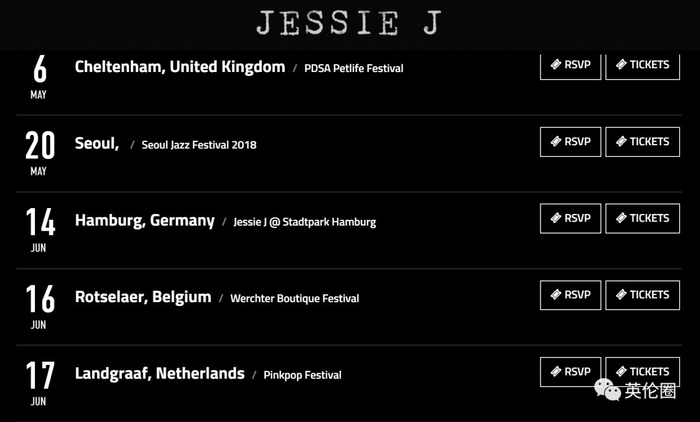Screen dimensions: 700x422
Task: Click the ticket icon in Seoul TICKETS button
Action: (x=621, y=142)
